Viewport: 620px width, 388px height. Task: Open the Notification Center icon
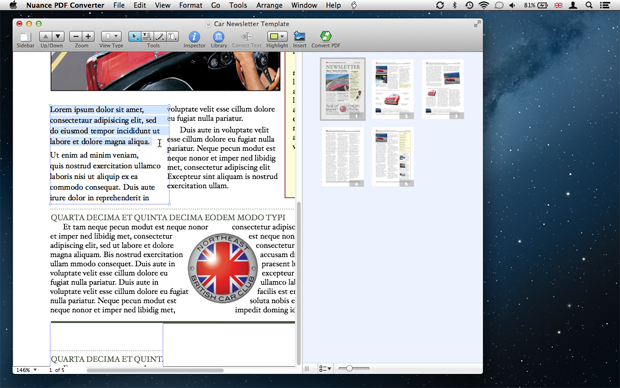(x=605, y=5)
